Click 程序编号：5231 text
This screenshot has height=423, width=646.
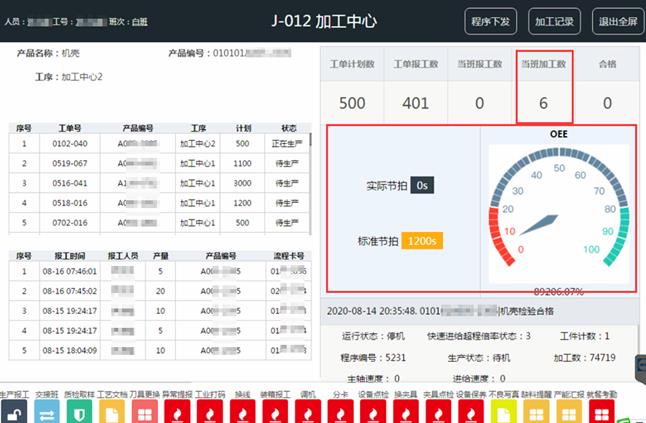[x=373, y=358]
